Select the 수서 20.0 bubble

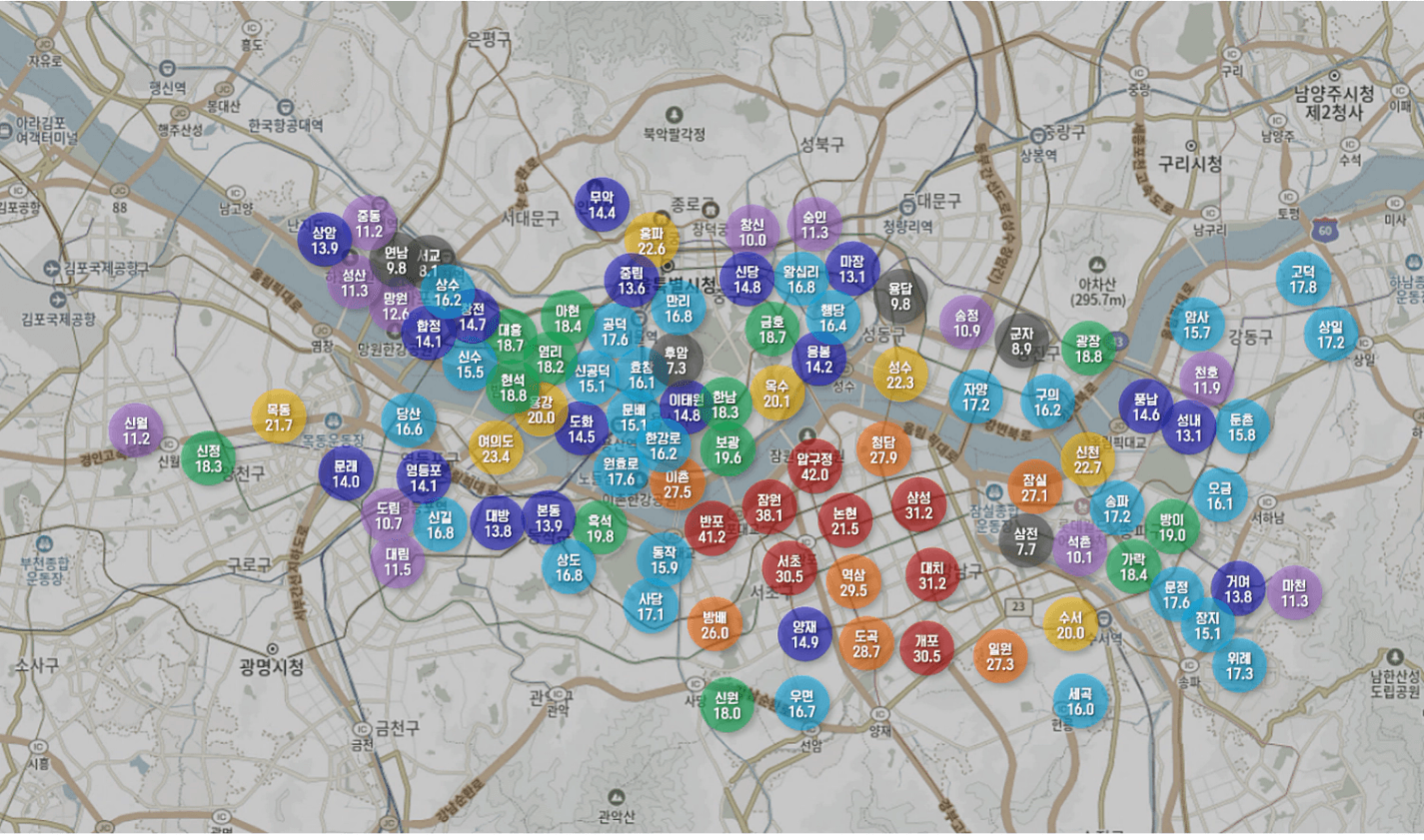[1069, 625]
